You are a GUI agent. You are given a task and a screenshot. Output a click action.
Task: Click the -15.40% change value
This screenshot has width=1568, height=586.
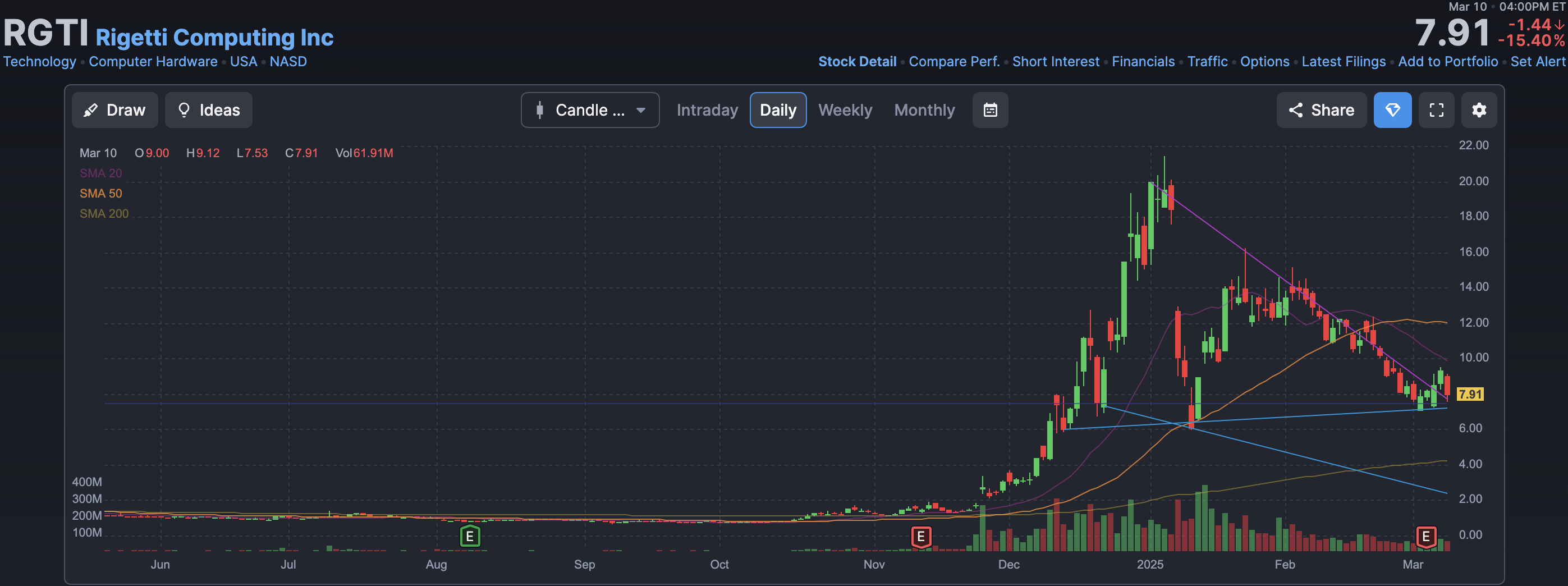[x=1531, y=41]
